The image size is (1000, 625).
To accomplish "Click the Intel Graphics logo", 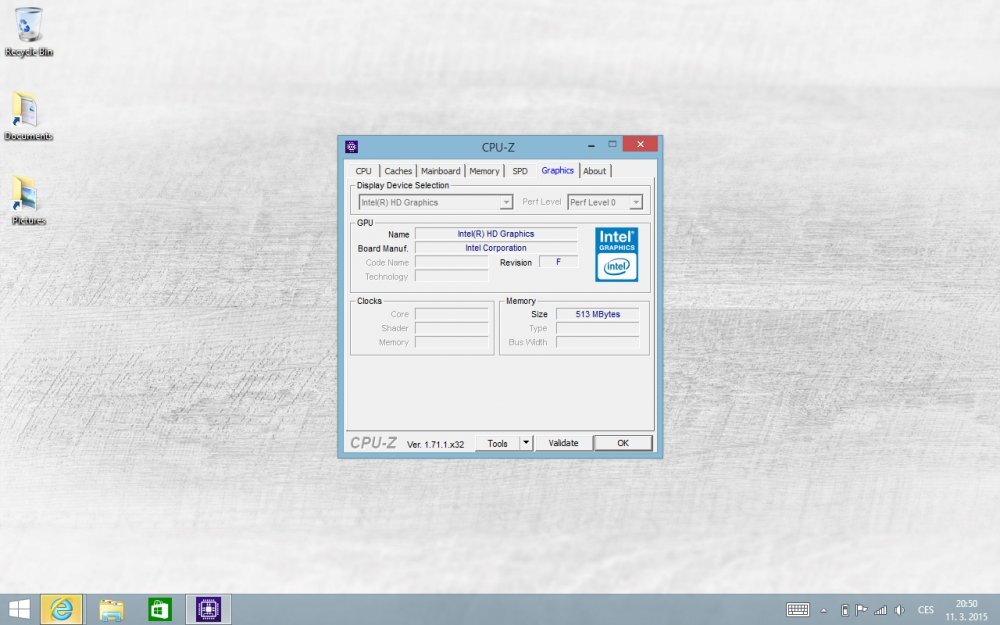I will (x=617, y=254).
